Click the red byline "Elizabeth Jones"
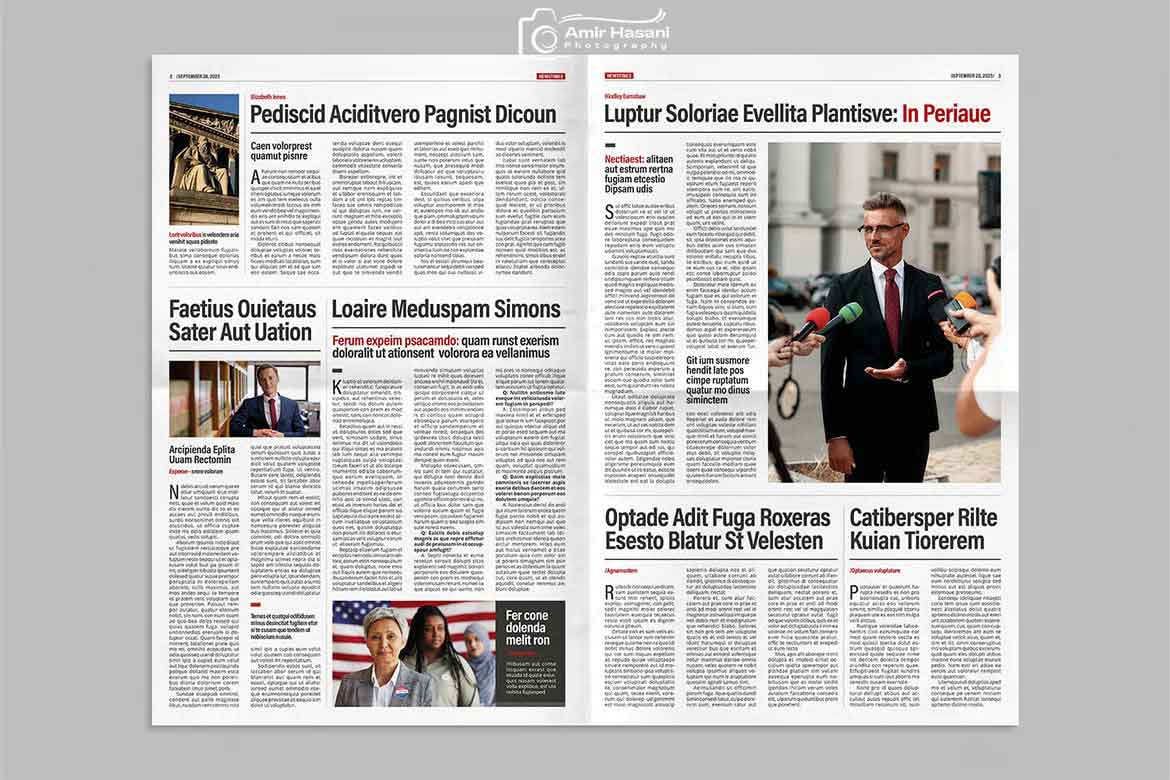Viewport: 1170px width, 780px height. point(268,97)
